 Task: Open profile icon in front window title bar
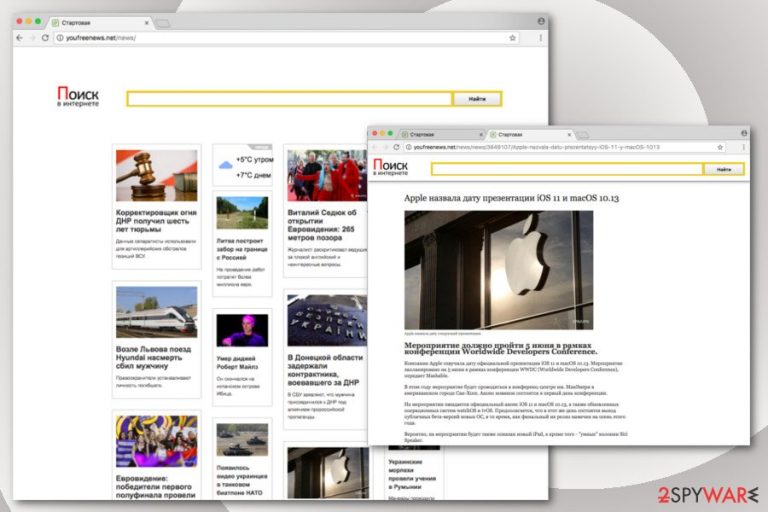pos(744,133)
